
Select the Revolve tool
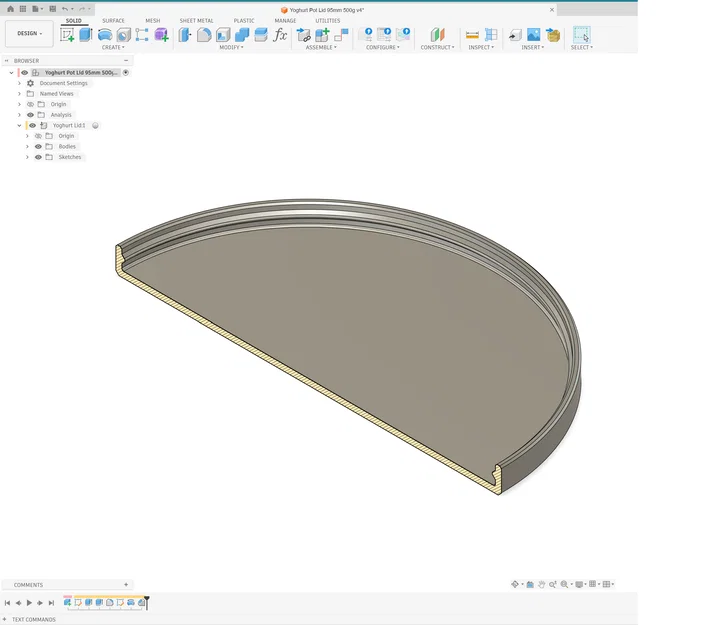coord(105,35)
